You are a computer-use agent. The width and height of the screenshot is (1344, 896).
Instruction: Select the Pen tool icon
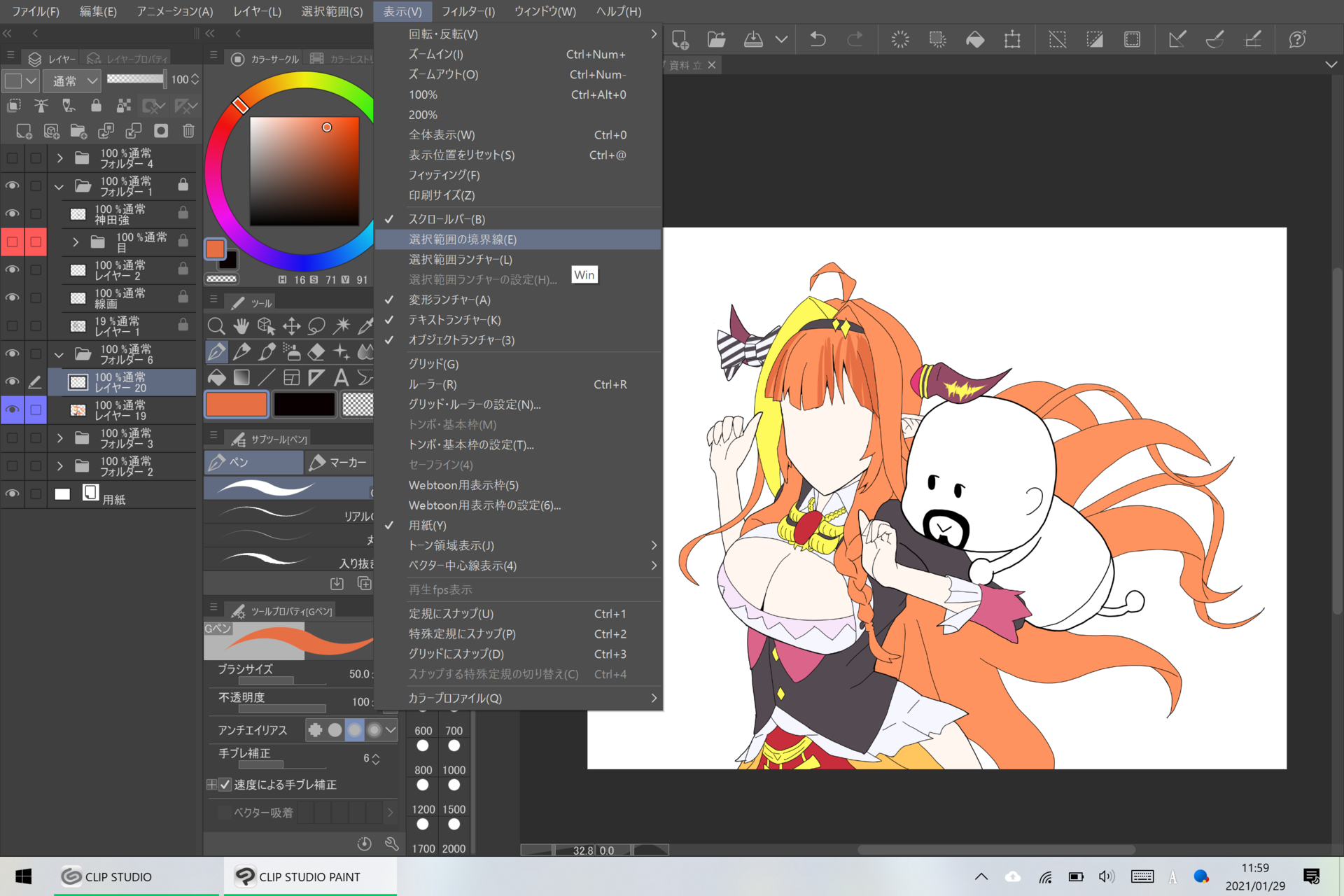pyautogui.click(x=217, y=351)
